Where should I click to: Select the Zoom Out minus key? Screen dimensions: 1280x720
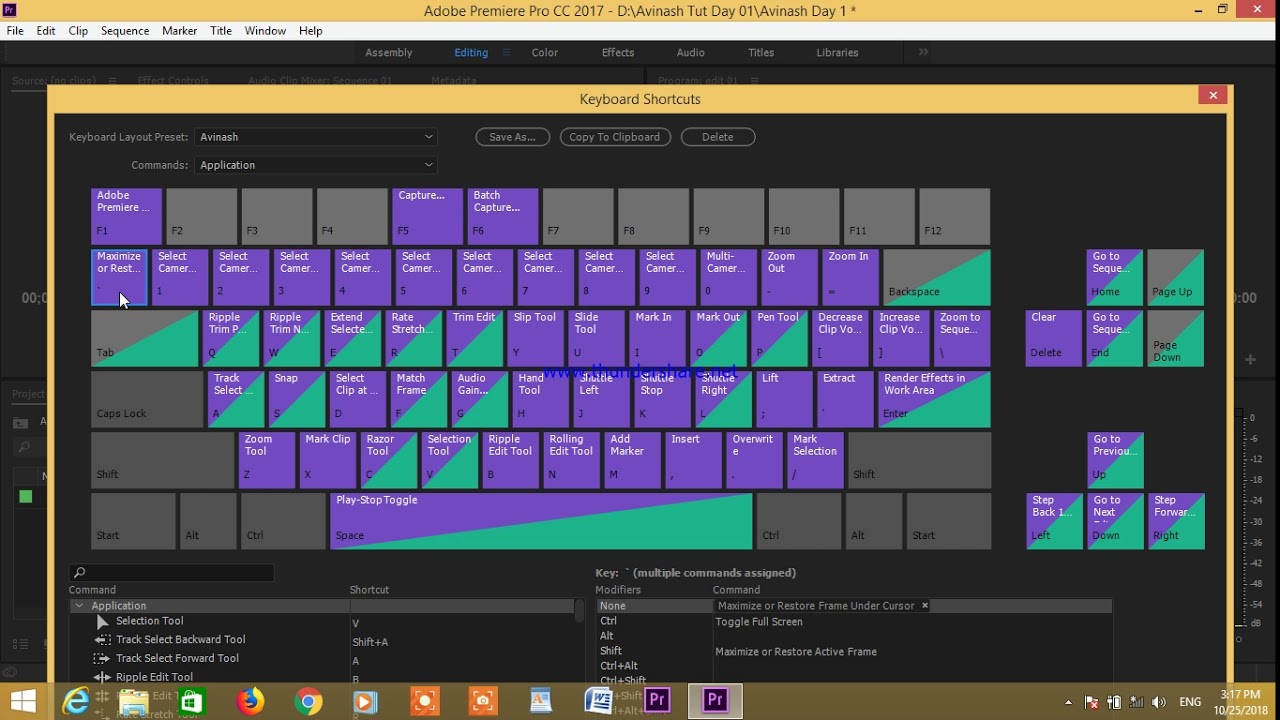tap(789, 277)
